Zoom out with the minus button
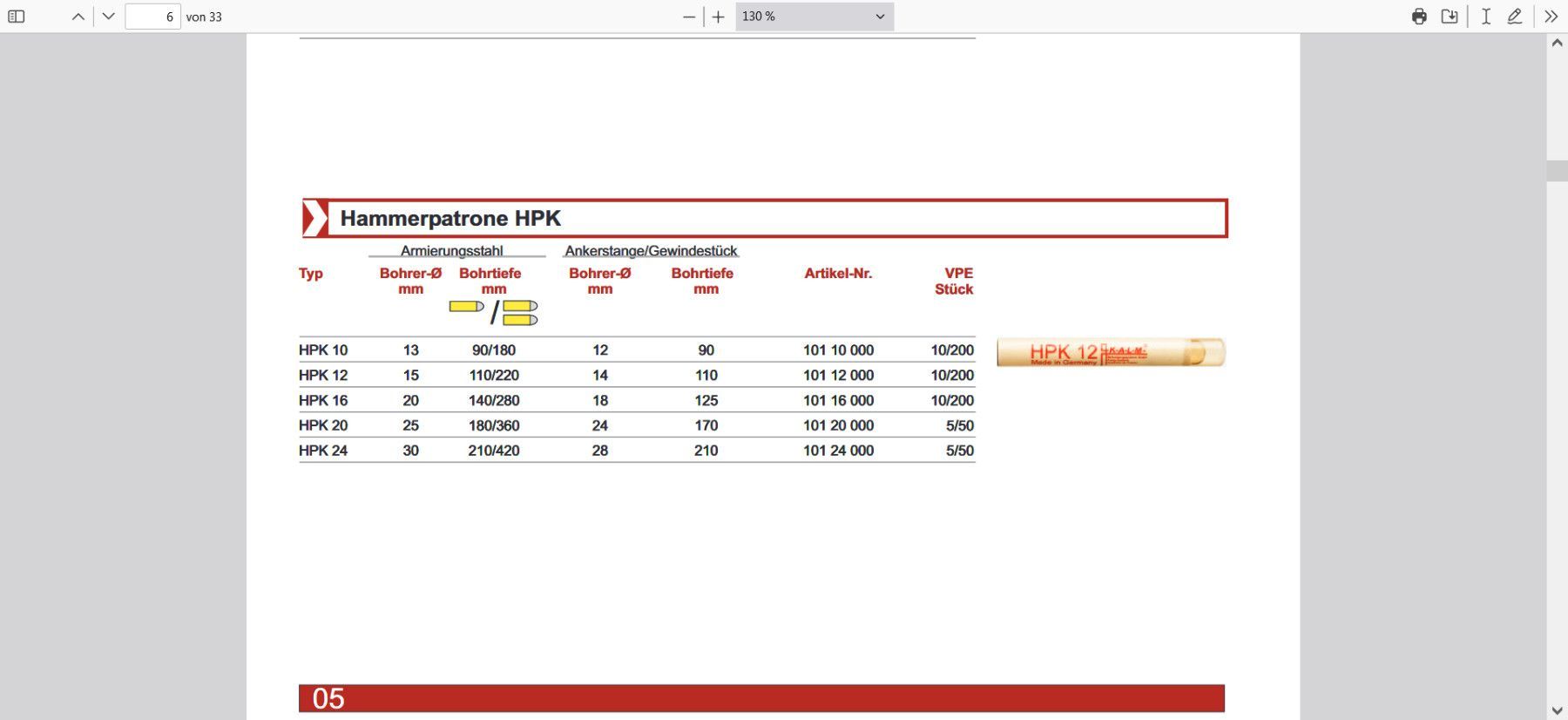The width and height of the screenshot is (1568, 720). click(689, 17)
